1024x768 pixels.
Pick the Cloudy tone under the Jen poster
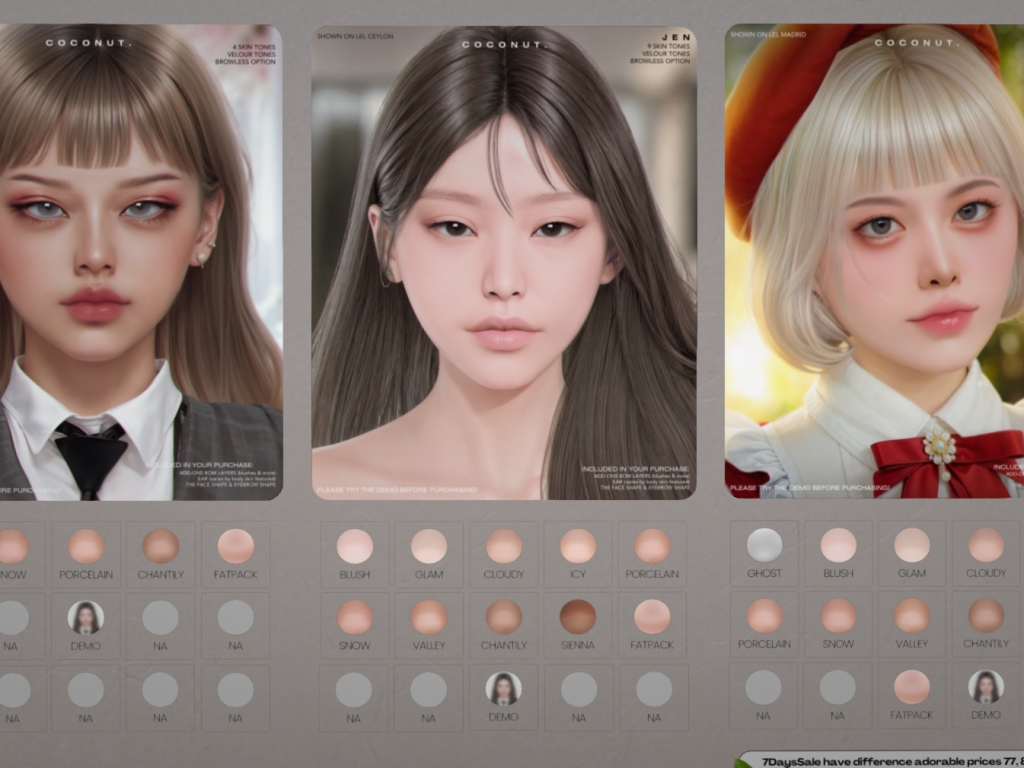tap(503, 546)
